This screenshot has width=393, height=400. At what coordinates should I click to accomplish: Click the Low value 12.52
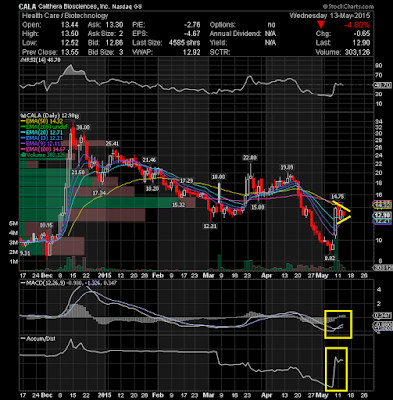pos(70,43)
